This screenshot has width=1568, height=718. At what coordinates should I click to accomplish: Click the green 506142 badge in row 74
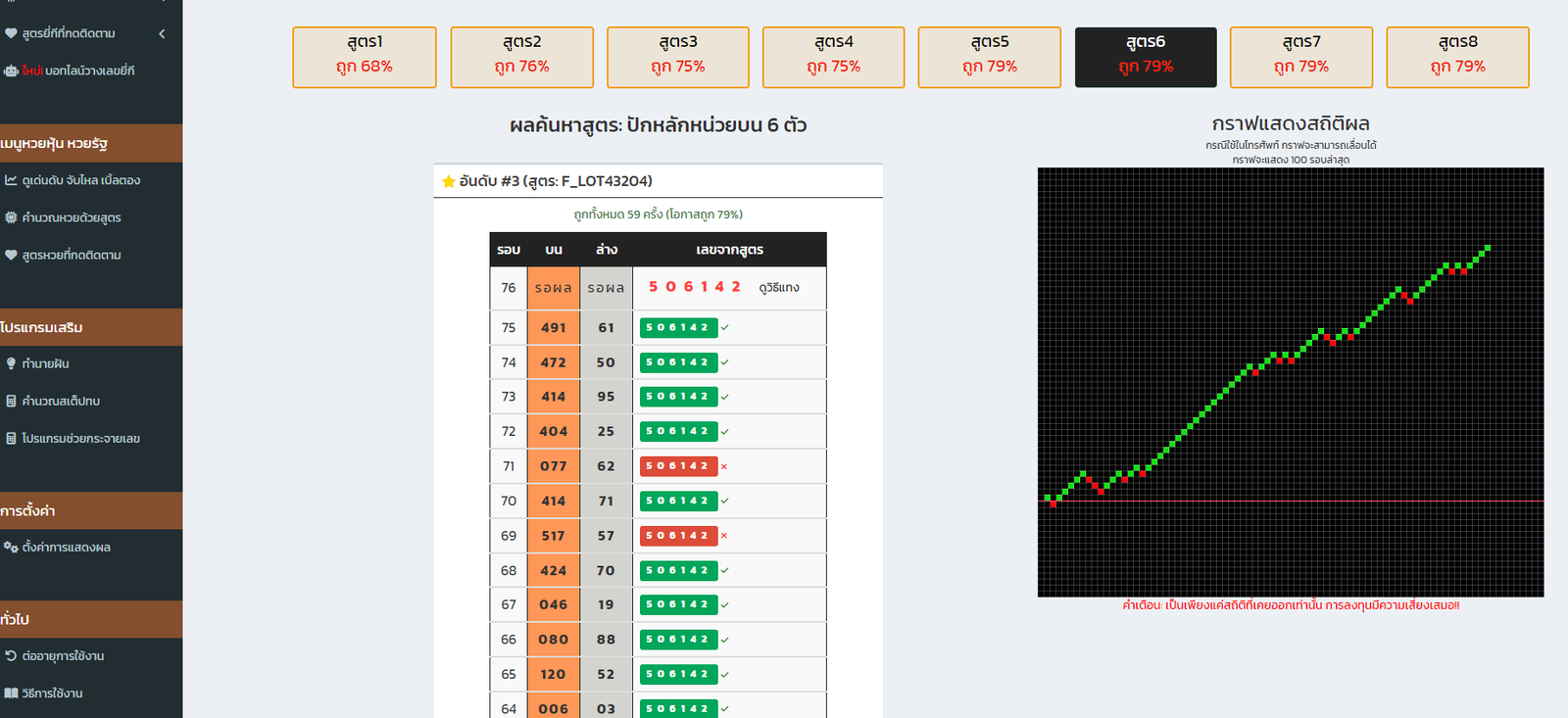pyautogui.click(x=678, y=362)
